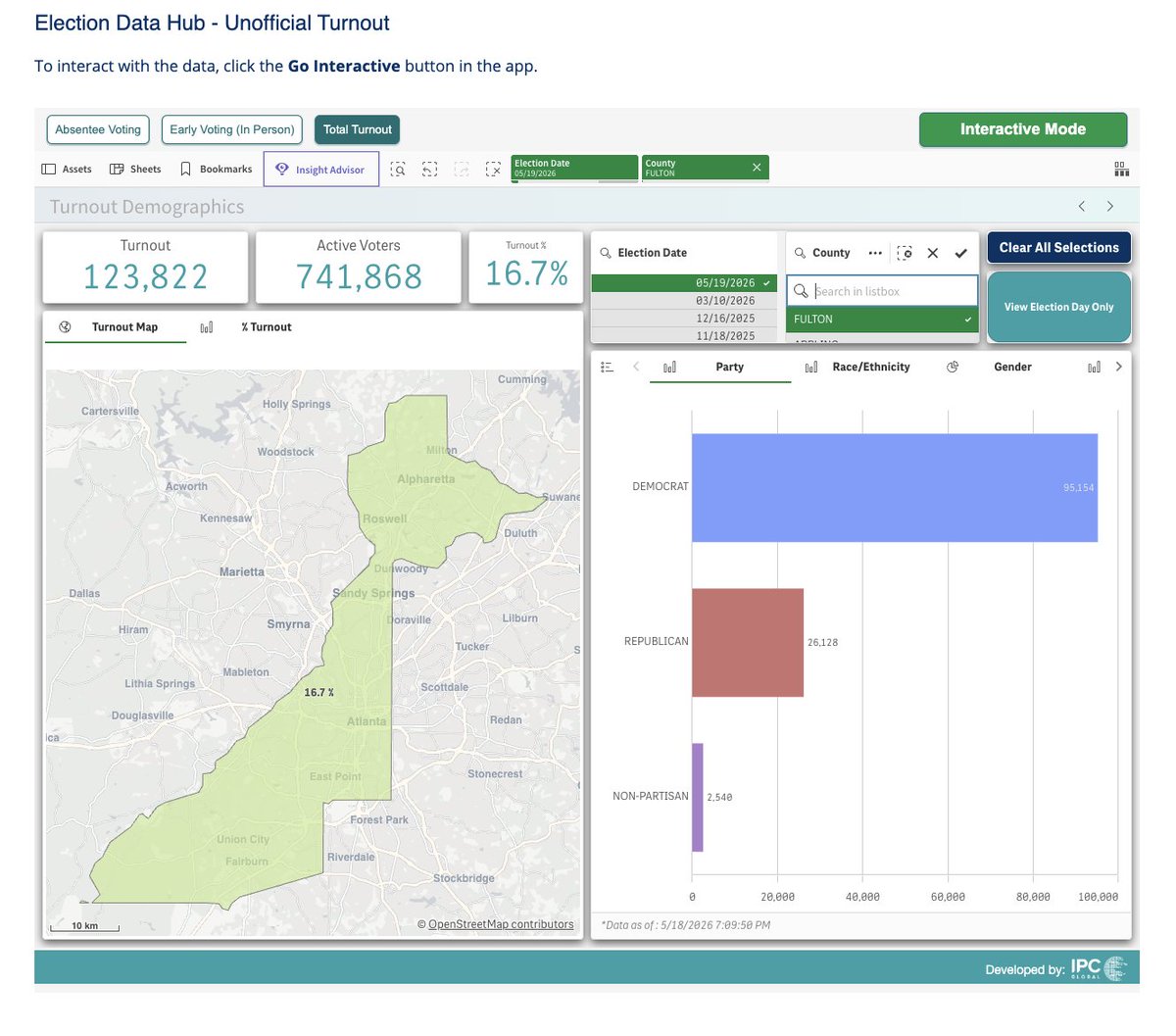Step forward in selections
The height and width of the screenshot is (1036, 1176).
(461, 170)
